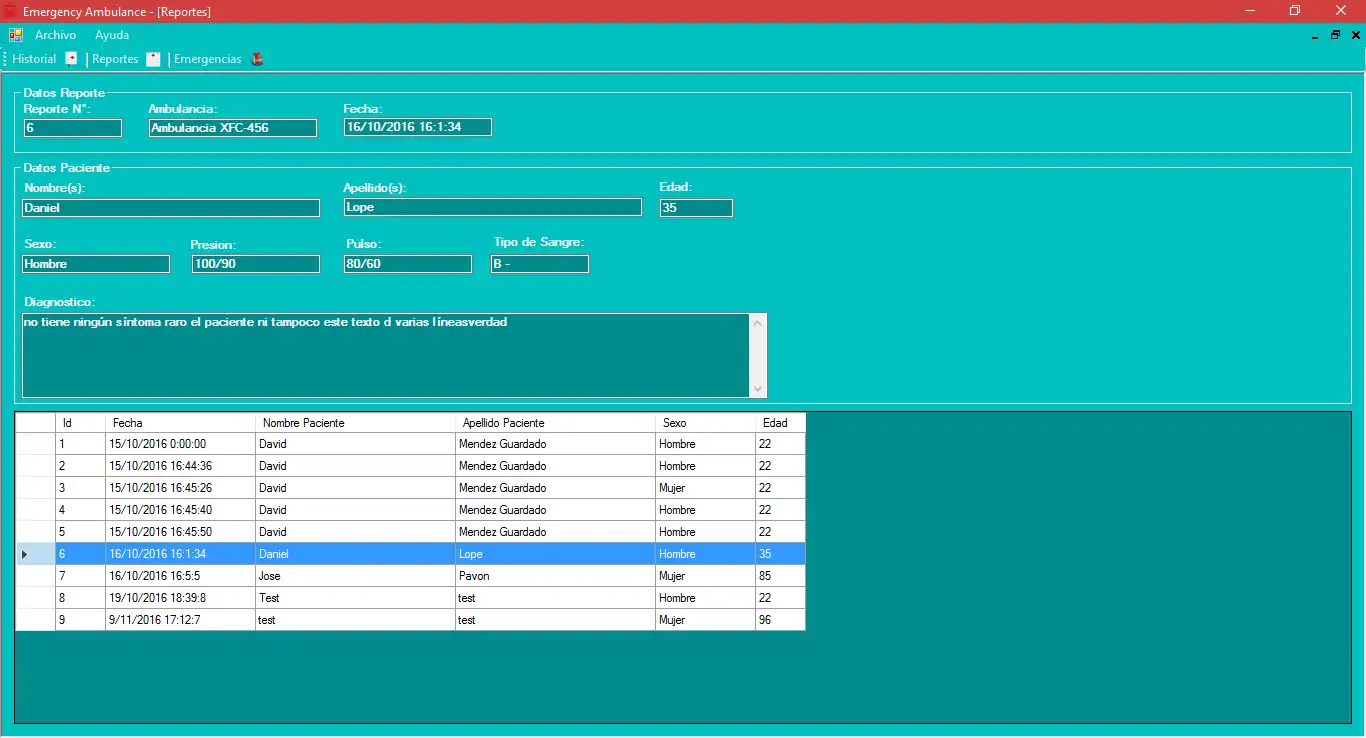Select table cell 16/10/2016 16:1:34 in row 6
The image size is (1366, 738).
[180, 554]
